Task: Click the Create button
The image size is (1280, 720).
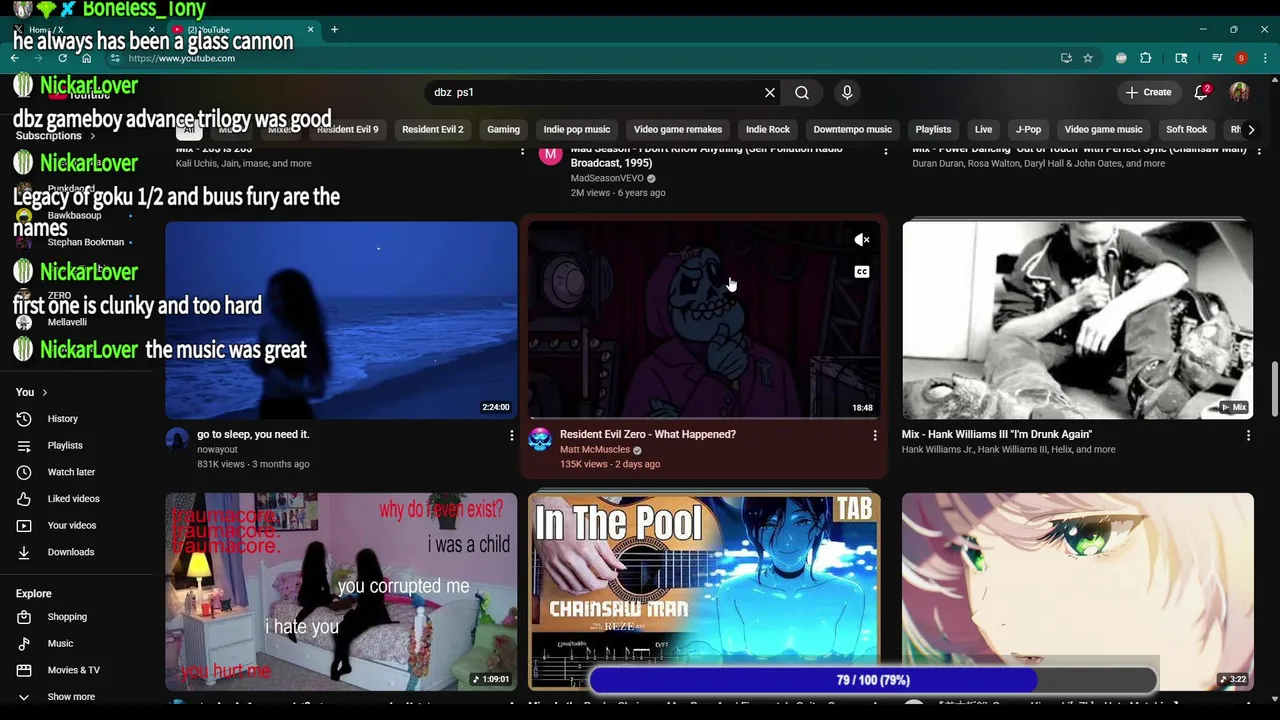Action: tap(1148, 92)
